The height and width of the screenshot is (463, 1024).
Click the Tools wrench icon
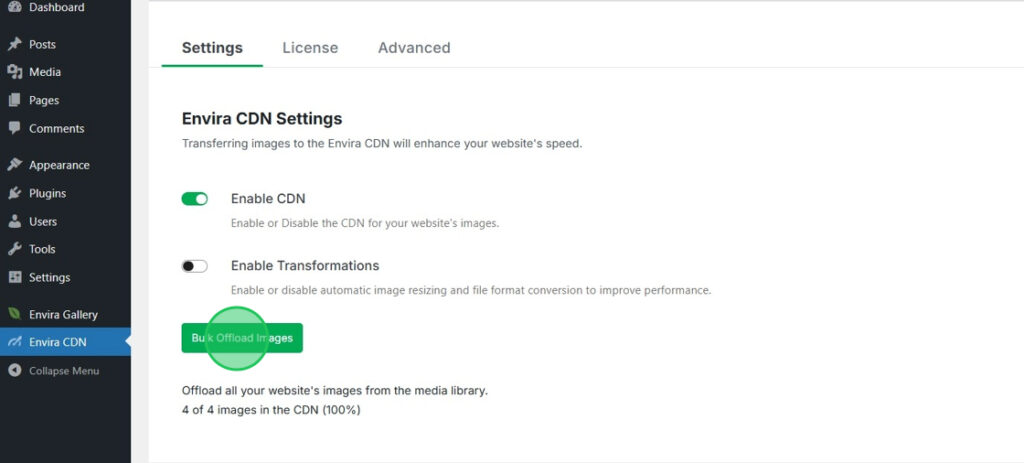(14, 249)
